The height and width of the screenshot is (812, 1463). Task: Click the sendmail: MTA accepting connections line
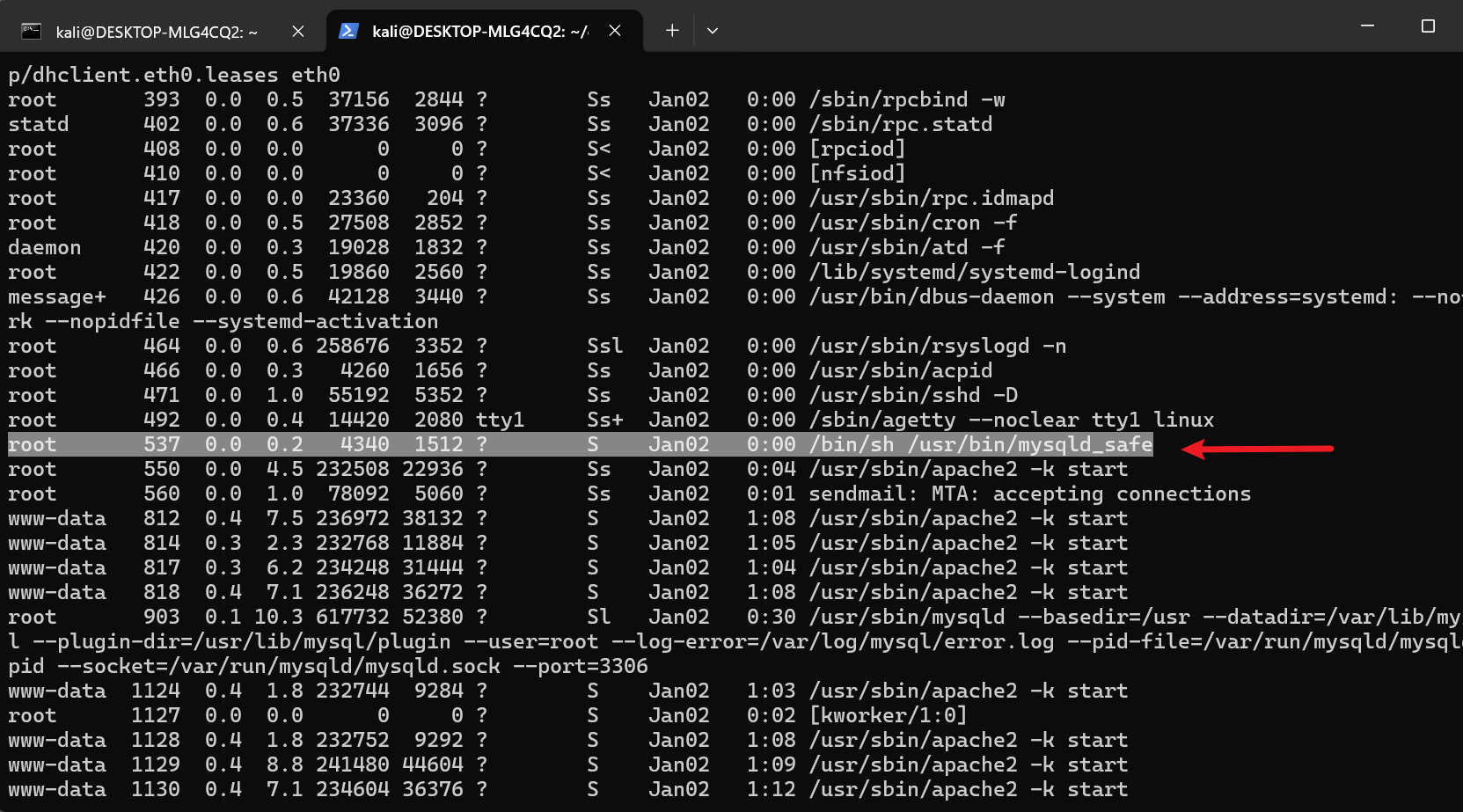(x=1029, y=494)
